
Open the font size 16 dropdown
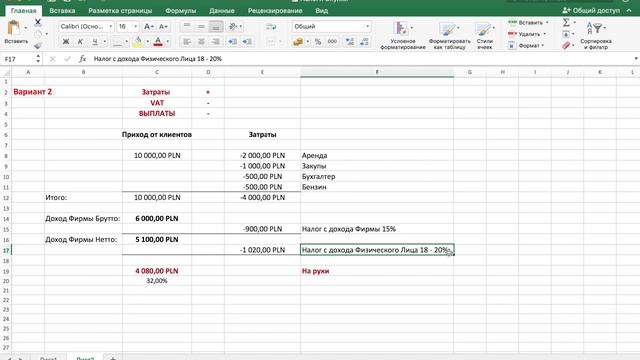click(x=136, y=27)
